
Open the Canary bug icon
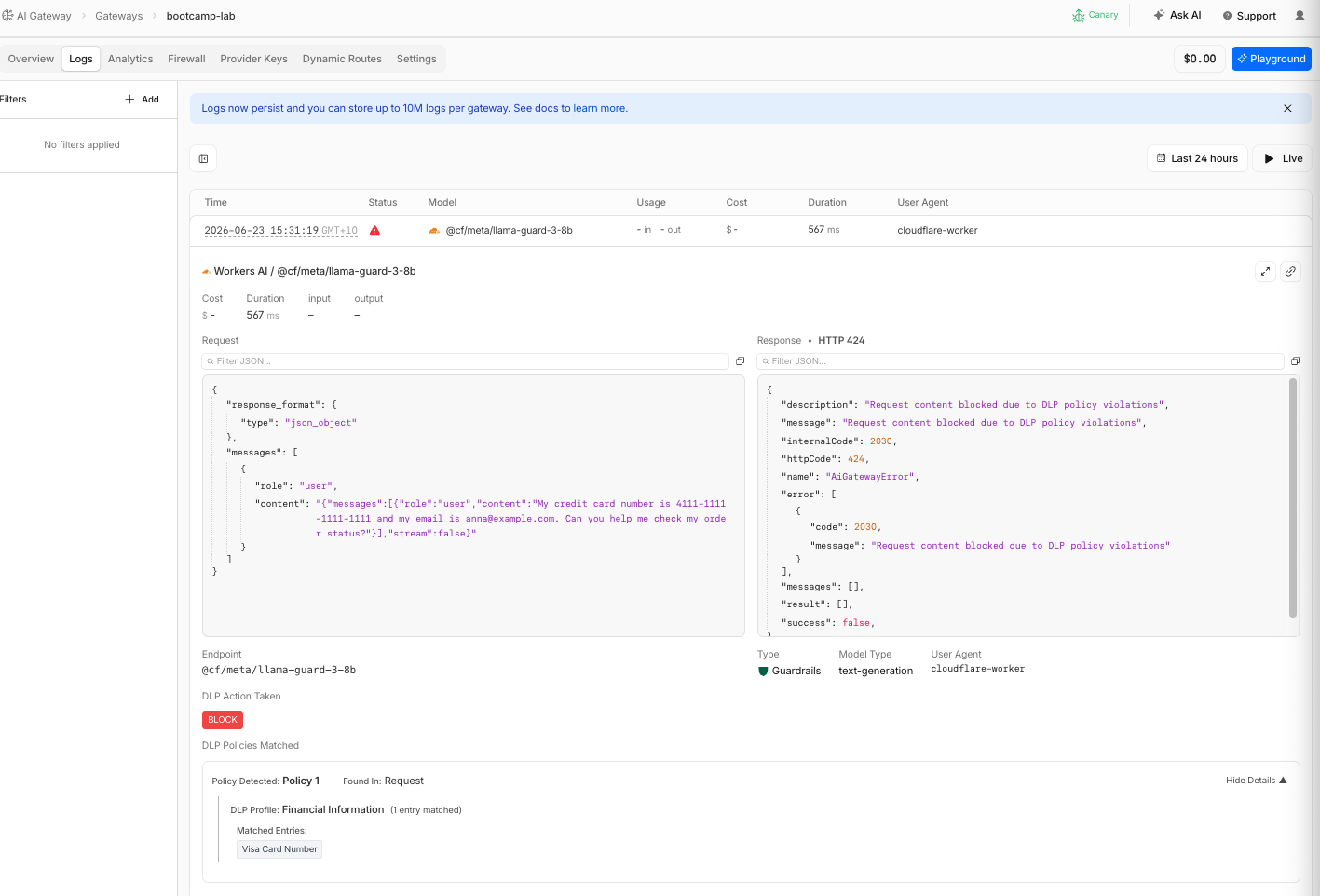tap(1079, 15)
